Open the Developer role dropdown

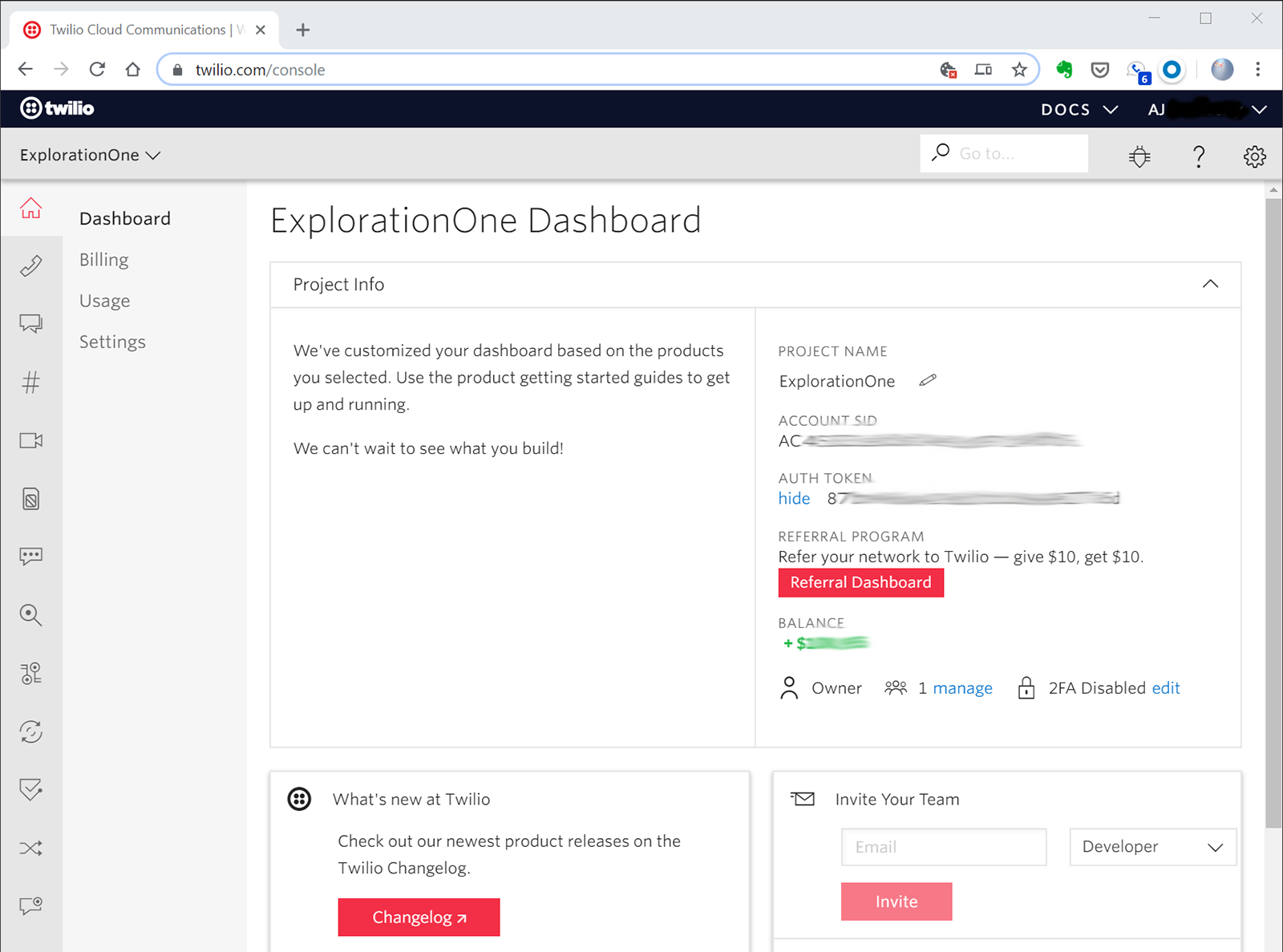pos(1152,847)
